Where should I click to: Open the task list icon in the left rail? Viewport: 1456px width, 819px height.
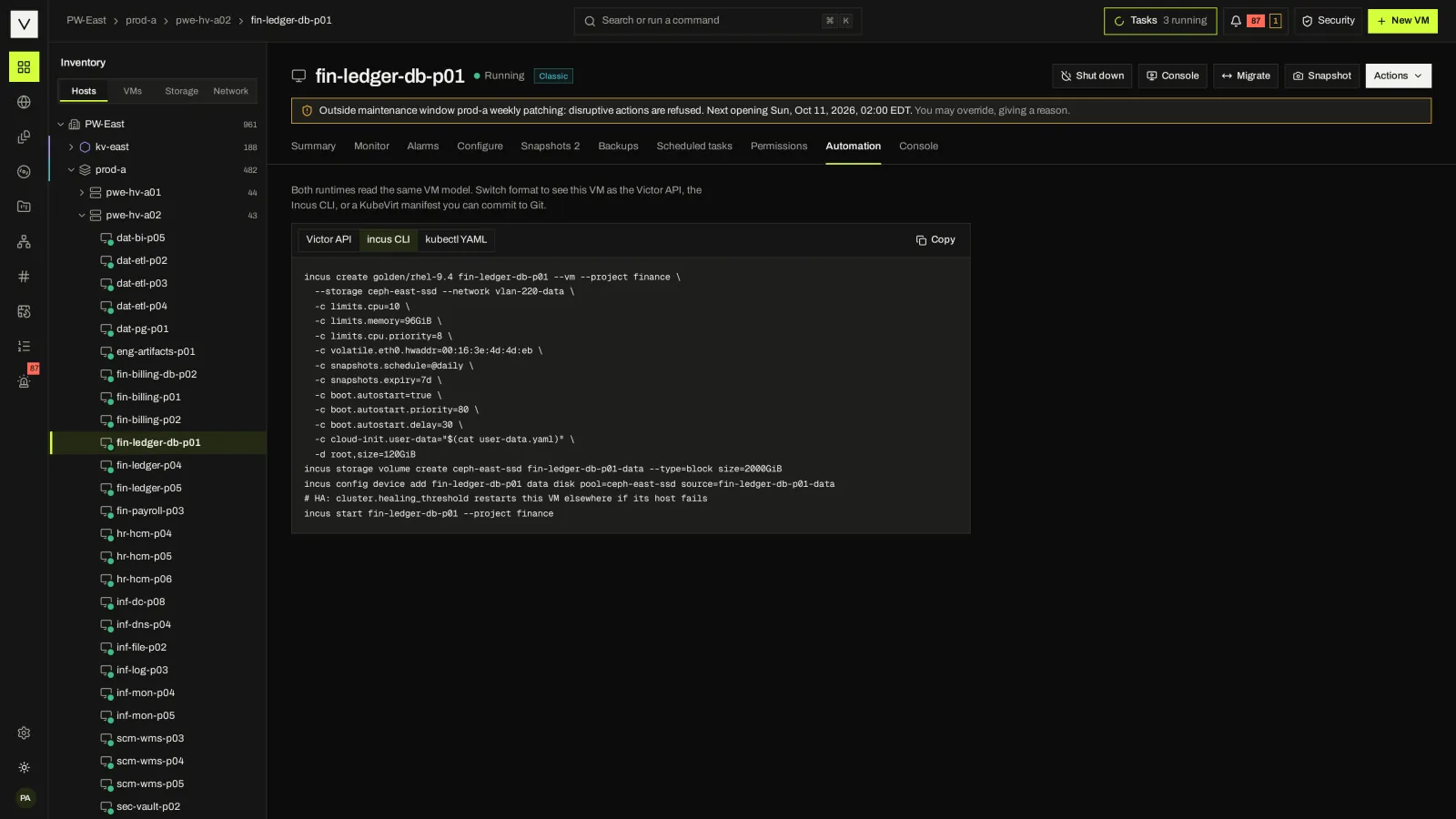coord(24,347)
